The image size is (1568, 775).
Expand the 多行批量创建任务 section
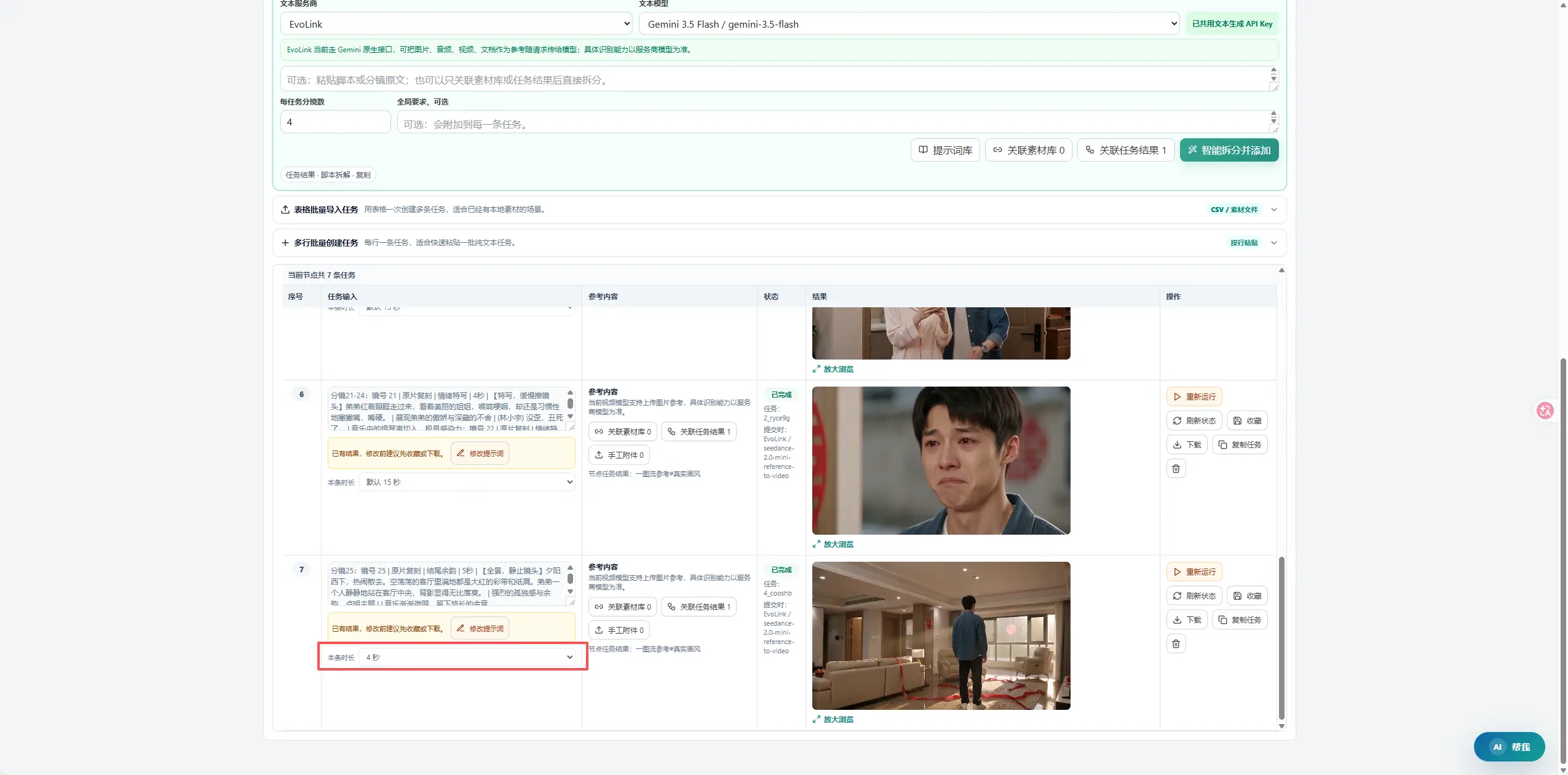coord(779,243)
